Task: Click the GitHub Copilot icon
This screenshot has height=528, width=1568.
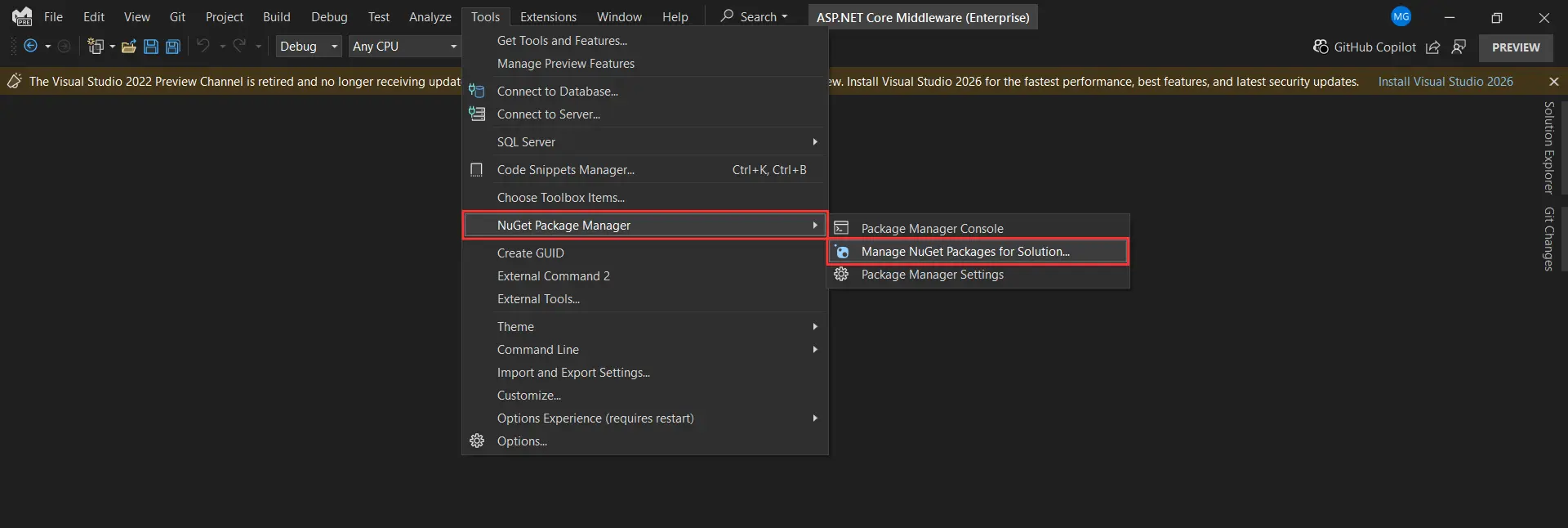Action: click(x=1321, y=47)
